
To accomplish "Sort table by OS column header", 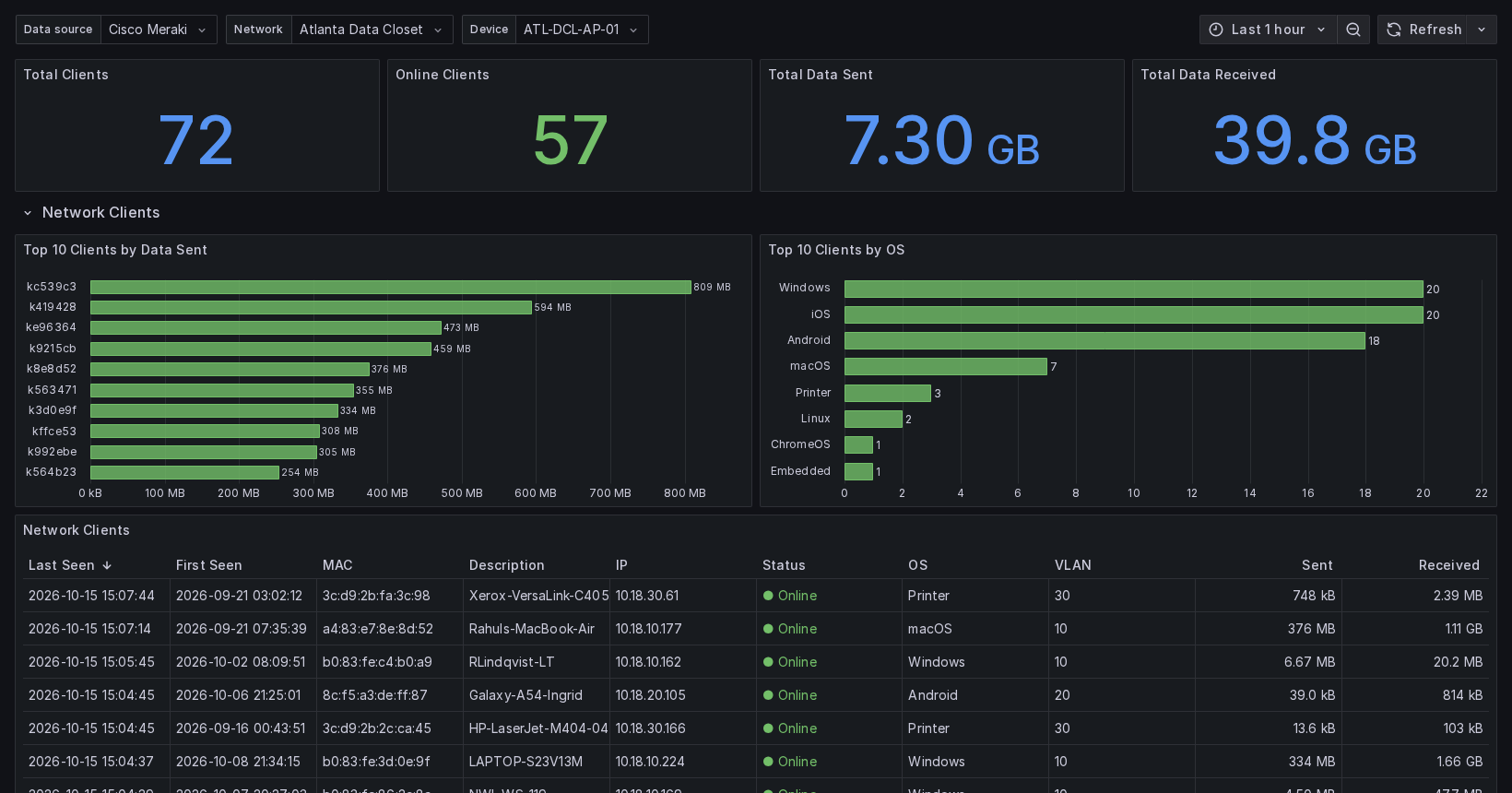I will coord(918,565).
